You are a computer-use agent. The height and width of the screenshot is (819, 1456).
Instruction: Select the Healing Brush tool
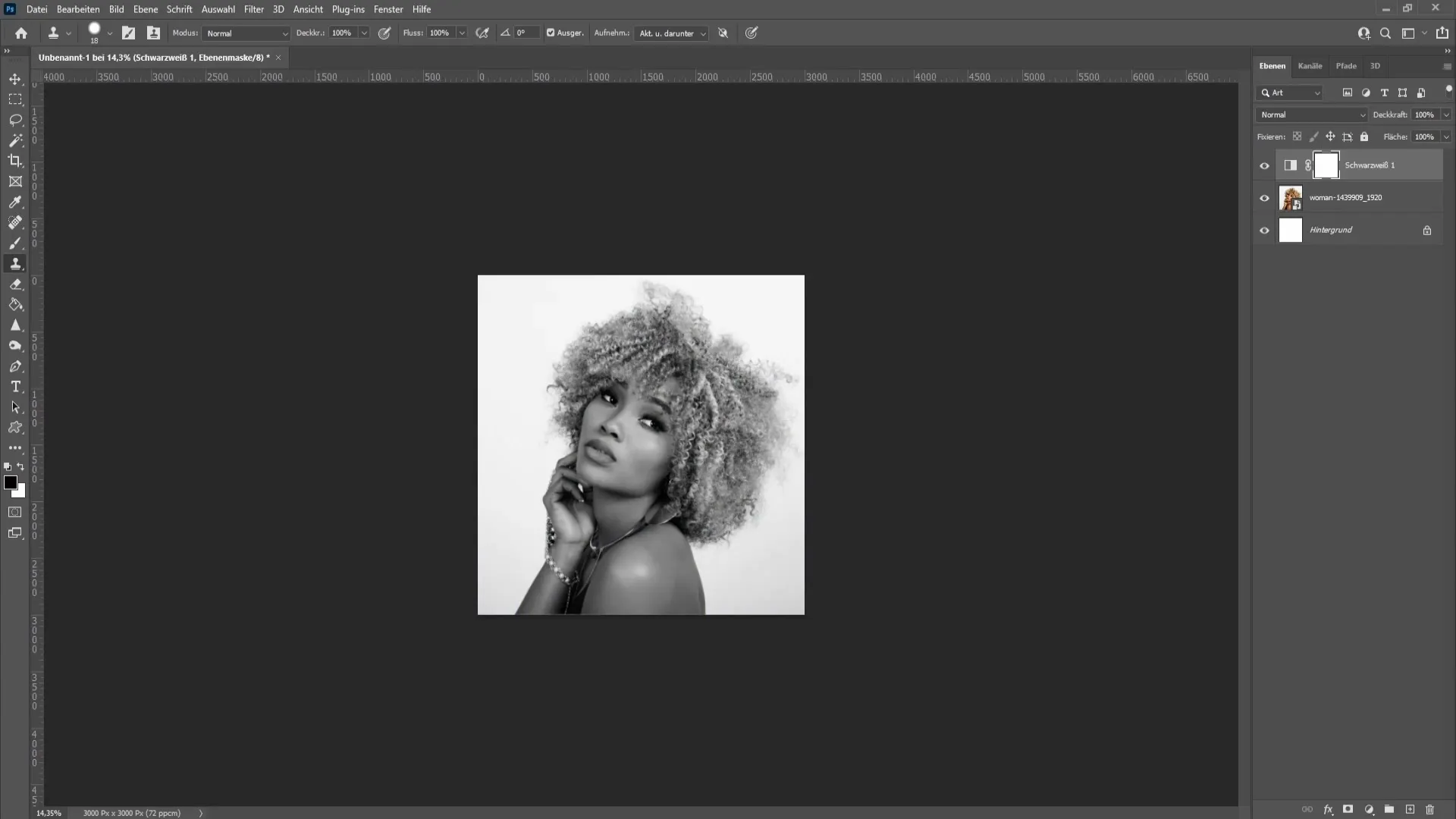click(x=14, y=222)
